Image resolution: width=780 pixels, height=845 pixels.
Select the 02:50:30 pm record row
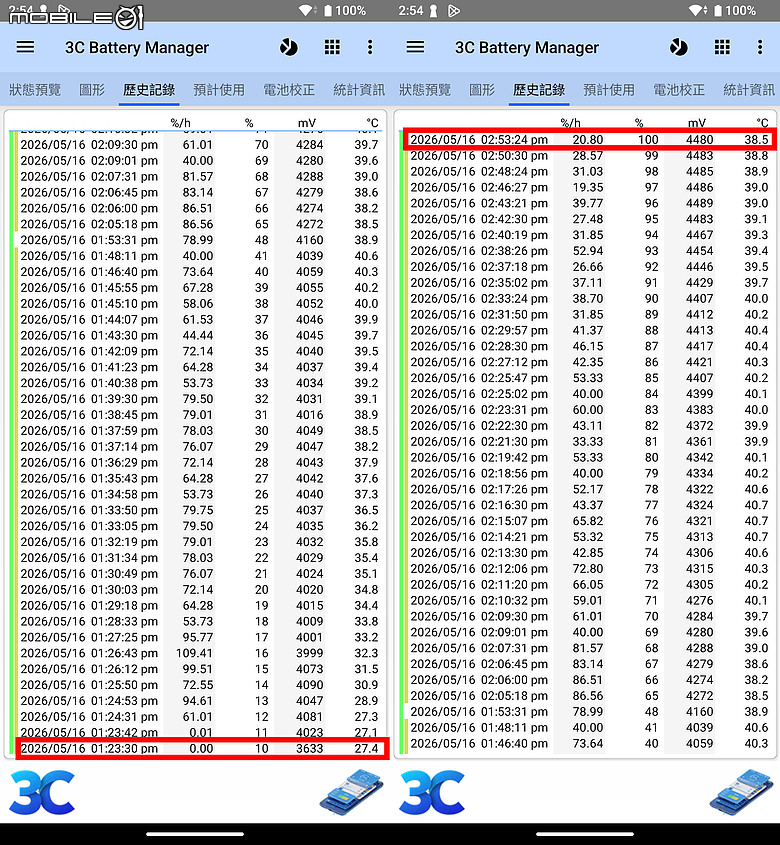(x=589, y=156)
